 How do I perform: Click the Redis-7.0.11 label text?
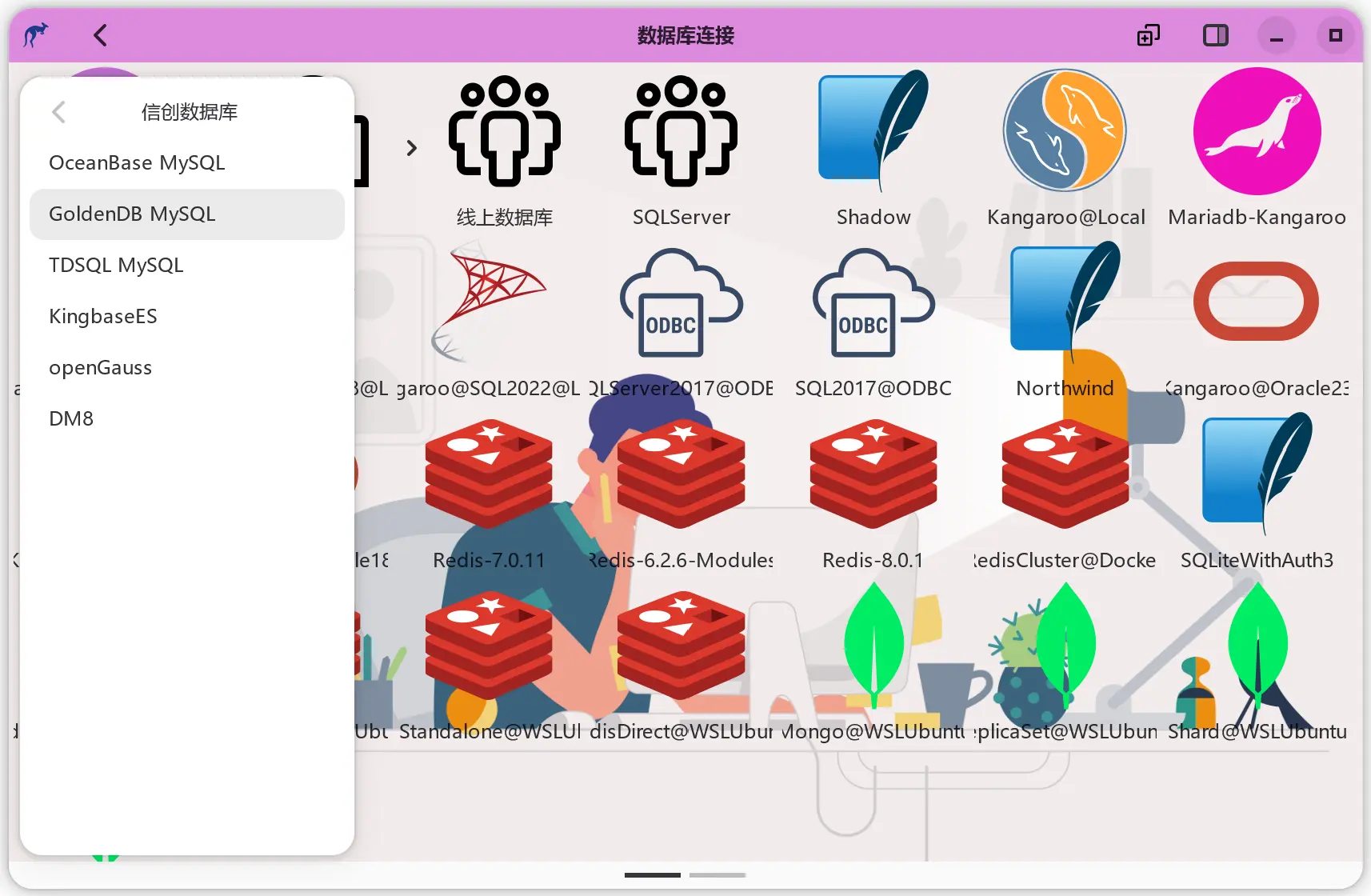[489, 561]
